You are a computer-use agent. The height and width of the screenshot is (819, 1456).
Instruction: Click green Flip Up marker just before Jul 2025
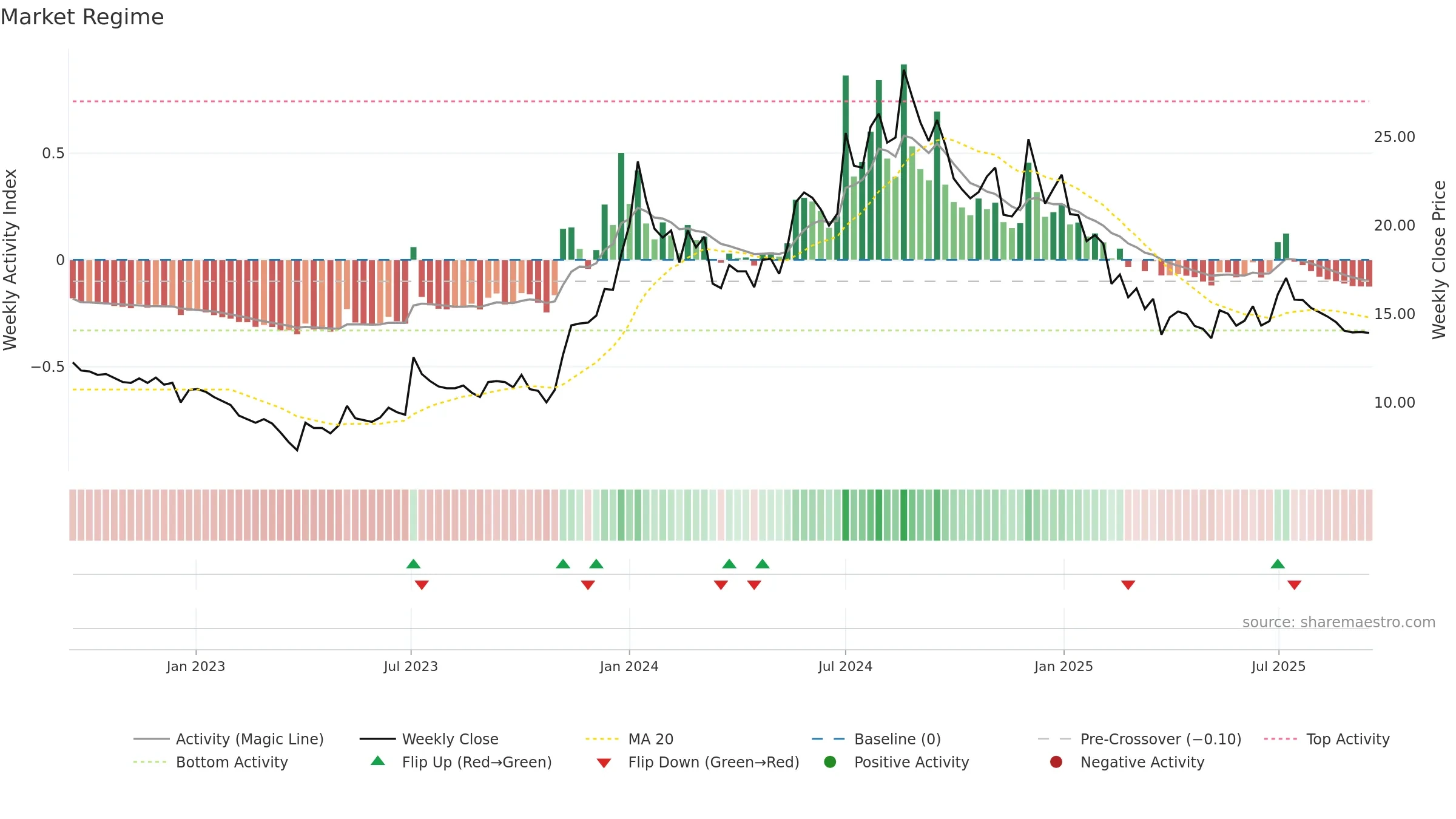point(1278,564)
